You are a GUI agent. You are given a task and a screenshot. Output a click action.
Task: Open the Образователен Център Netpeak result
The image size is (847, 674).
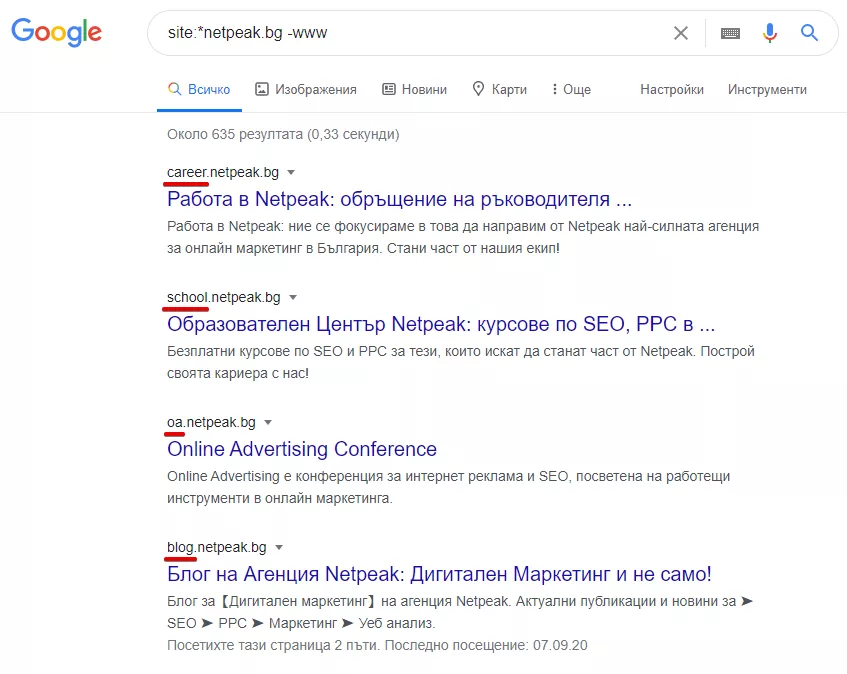[441, 324]
